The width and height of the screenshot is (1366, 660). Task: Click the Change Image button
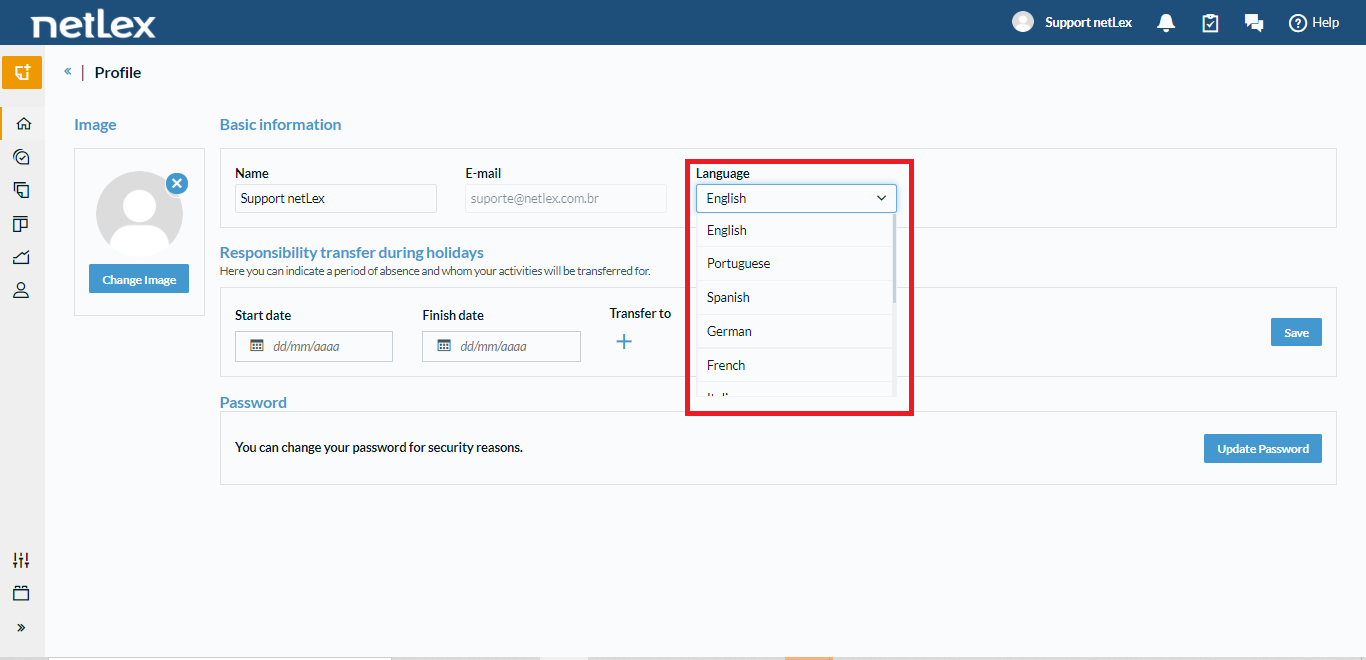click(139, 280)
